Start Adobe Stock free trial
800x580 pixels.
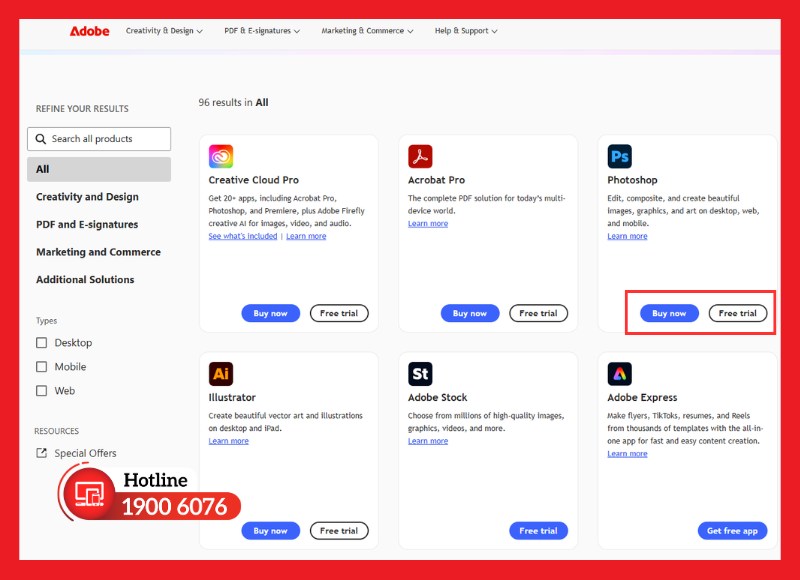coord(539,531)
